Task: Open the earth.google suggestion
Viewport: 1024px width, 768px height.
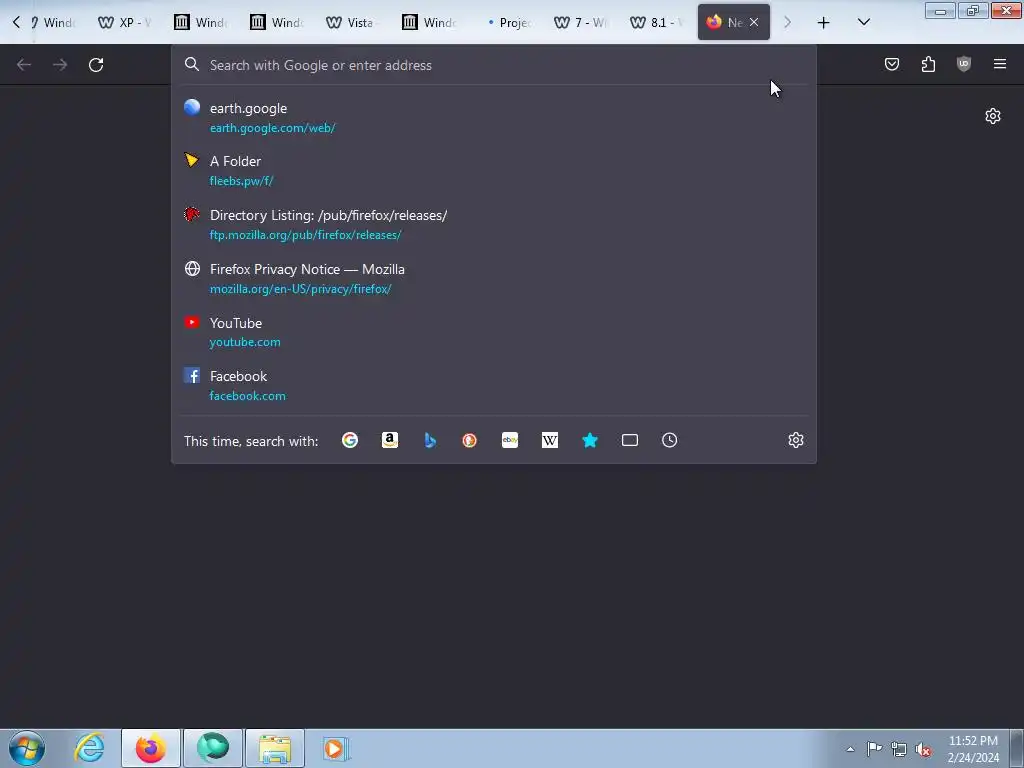Action: point(494,118)
